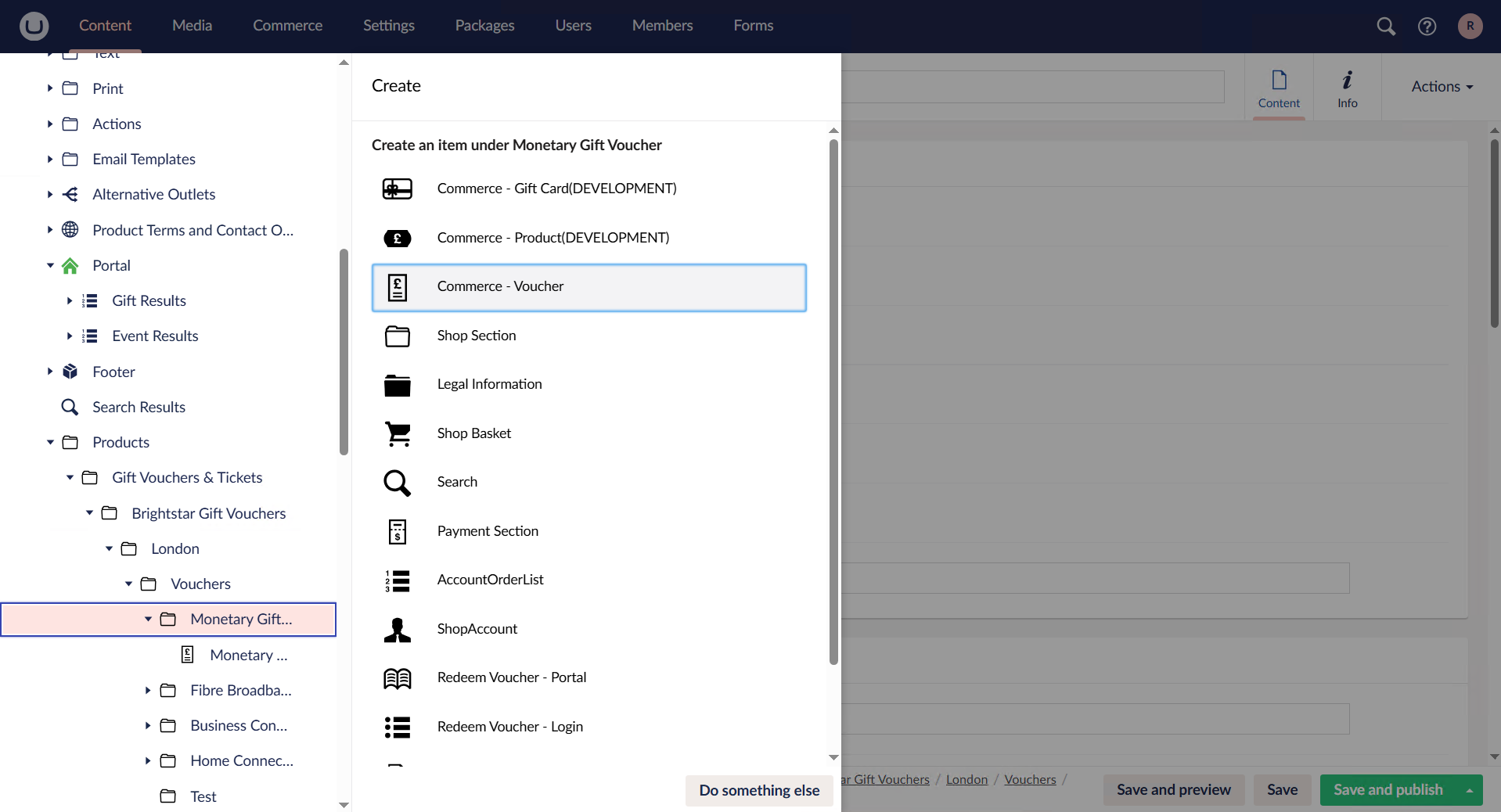This screenshot has width=1501, height=812.
Task: Select the Commerce - Gift Card item type icon
Action: pos(397,189)
